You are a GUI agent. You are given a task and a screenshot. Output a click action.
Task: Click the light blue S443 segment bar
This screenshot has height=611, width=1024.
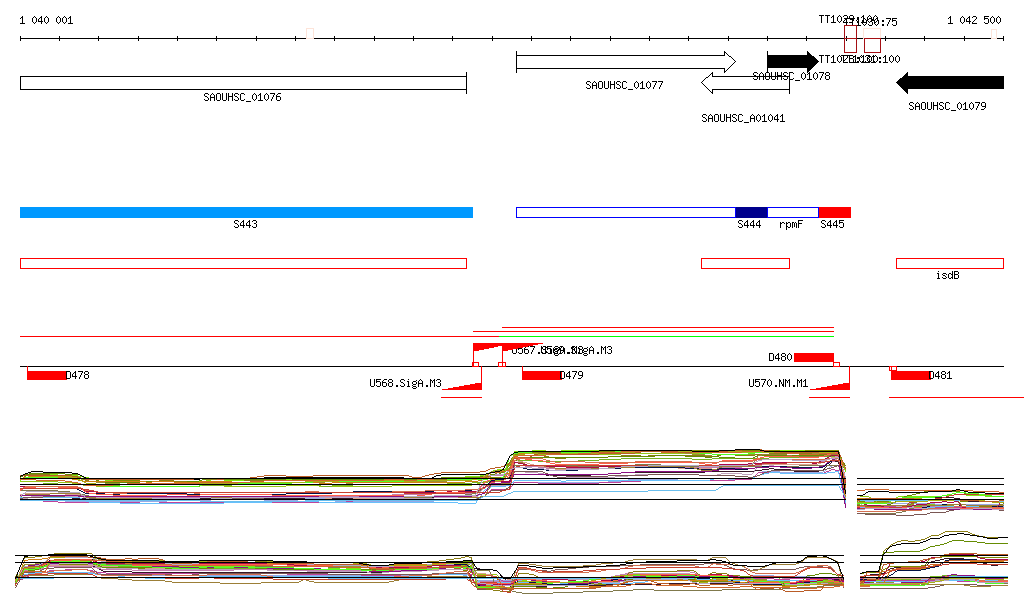[246, 212]
